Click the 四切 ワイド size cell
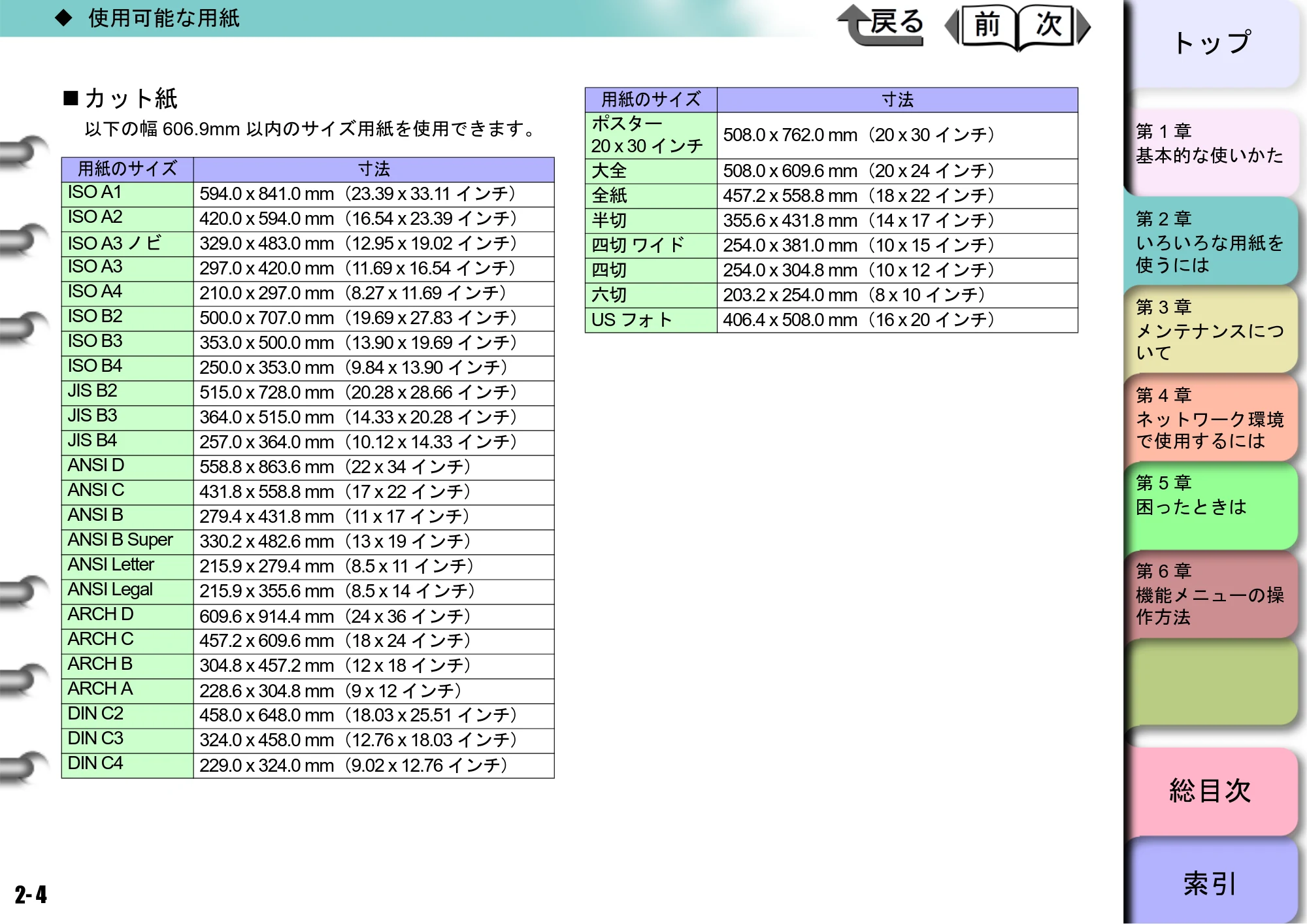 pos(651,246)
